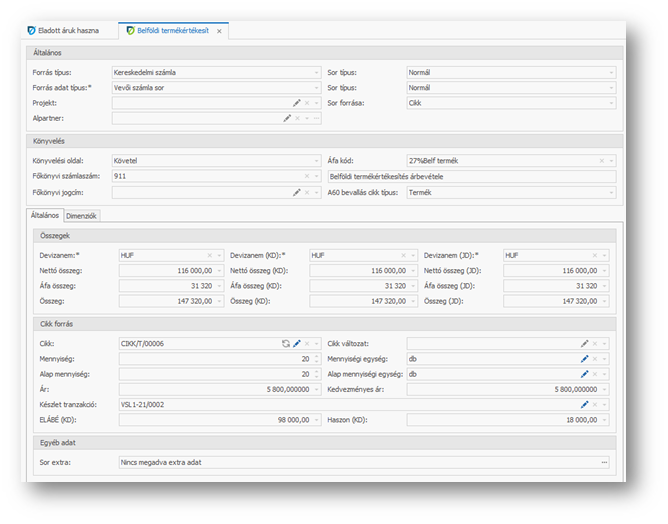This screenshot has width=668, height=524.
Task: Click the blue pencil icon in Készlet tranzakció field
Action: pos(585,404)
